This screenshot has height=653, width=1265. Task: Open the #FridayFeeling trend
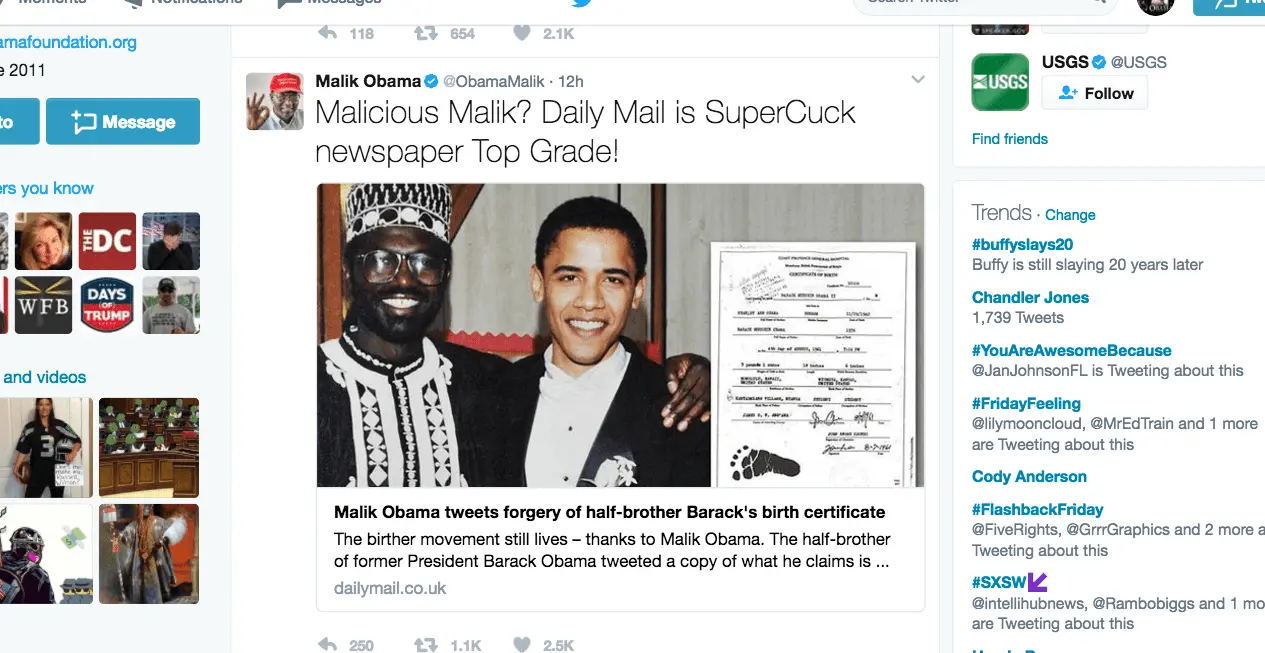pyautogui.click(x=1026, y=403)
